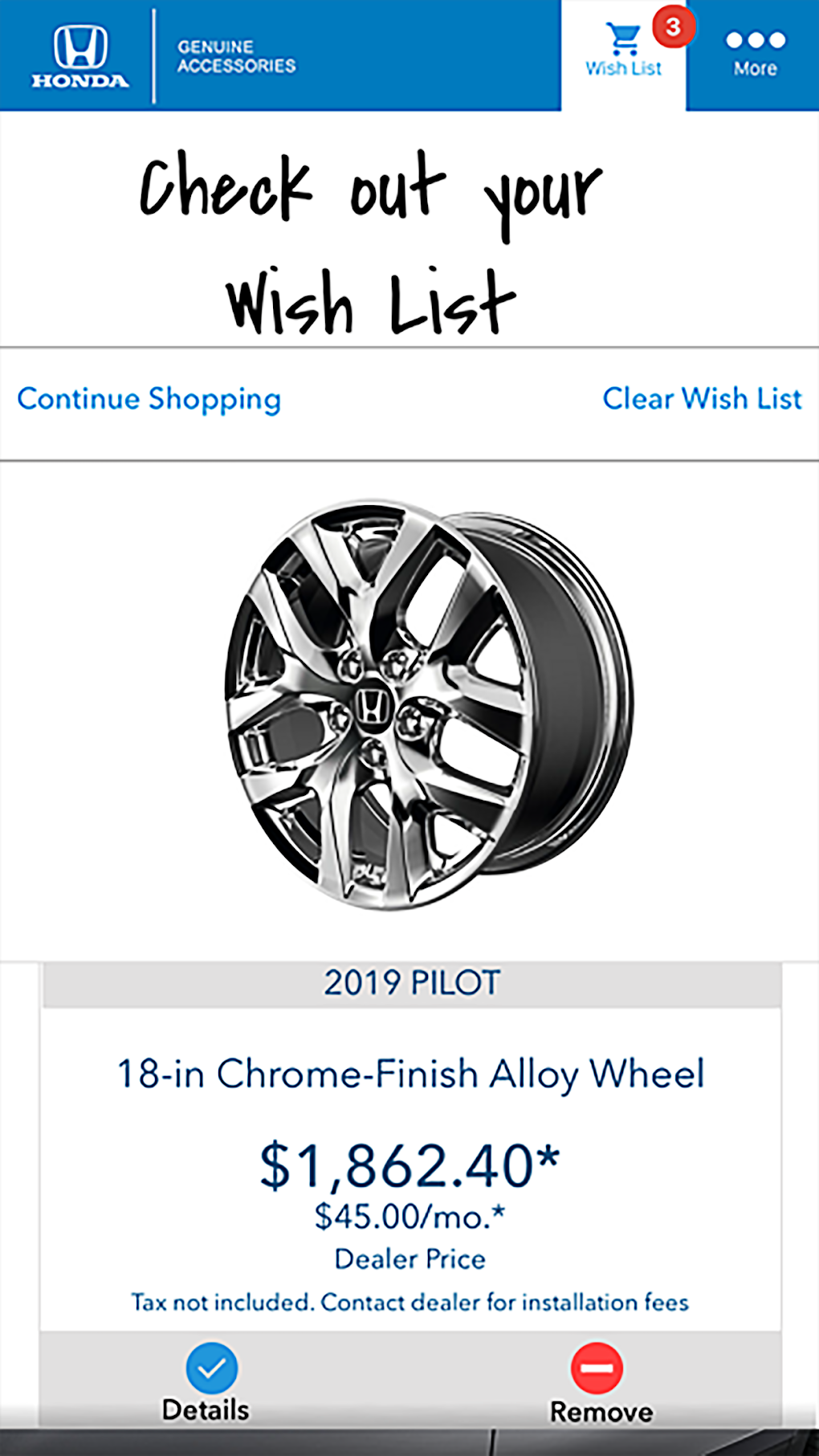This screenshot has height=1456, width=819.
Task: Click the Clear Wish List link
Action: click(702, 398)
